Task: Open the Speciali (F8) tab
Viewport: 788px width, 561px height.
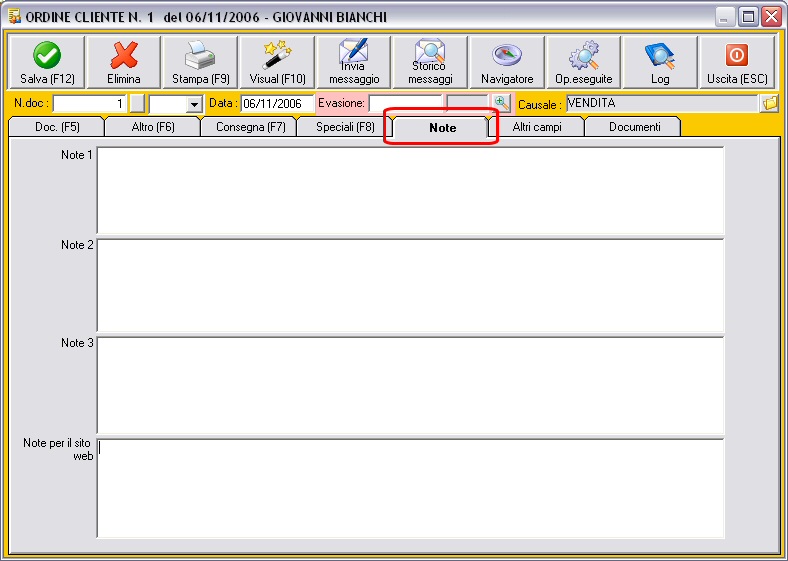Action: tap(345, 127)
